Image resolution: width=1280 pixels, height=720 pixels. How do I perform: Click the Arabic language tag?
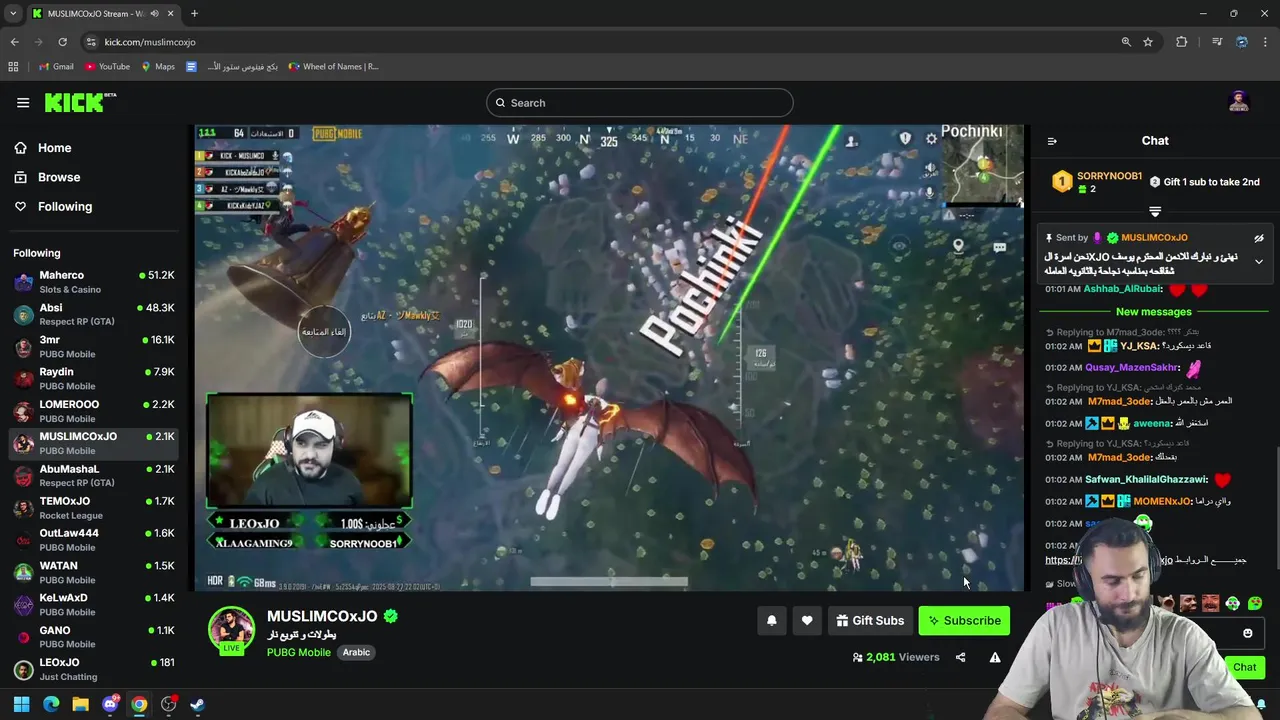(x=356, y=652)
